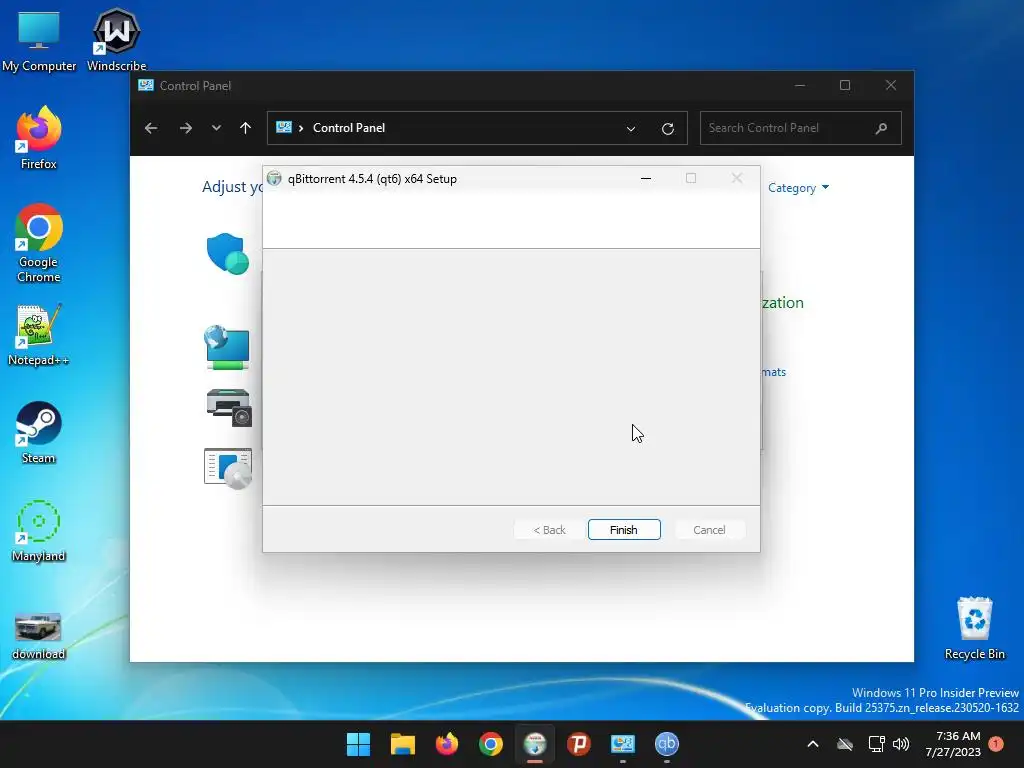Click Control Panel breadcrumb in address bar

[x=349, y=128]
